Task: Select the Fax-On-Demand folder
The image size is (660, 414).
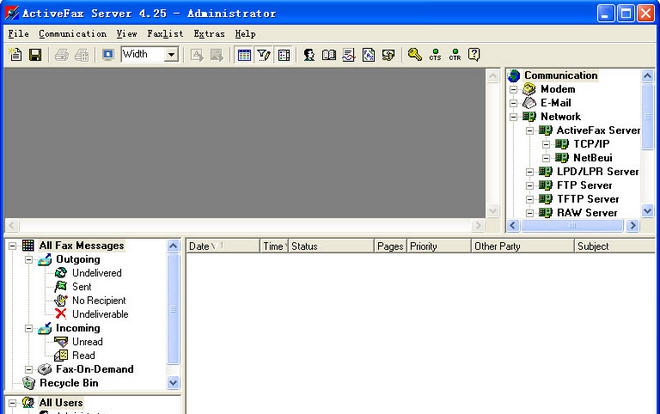Action: (95, 369)
